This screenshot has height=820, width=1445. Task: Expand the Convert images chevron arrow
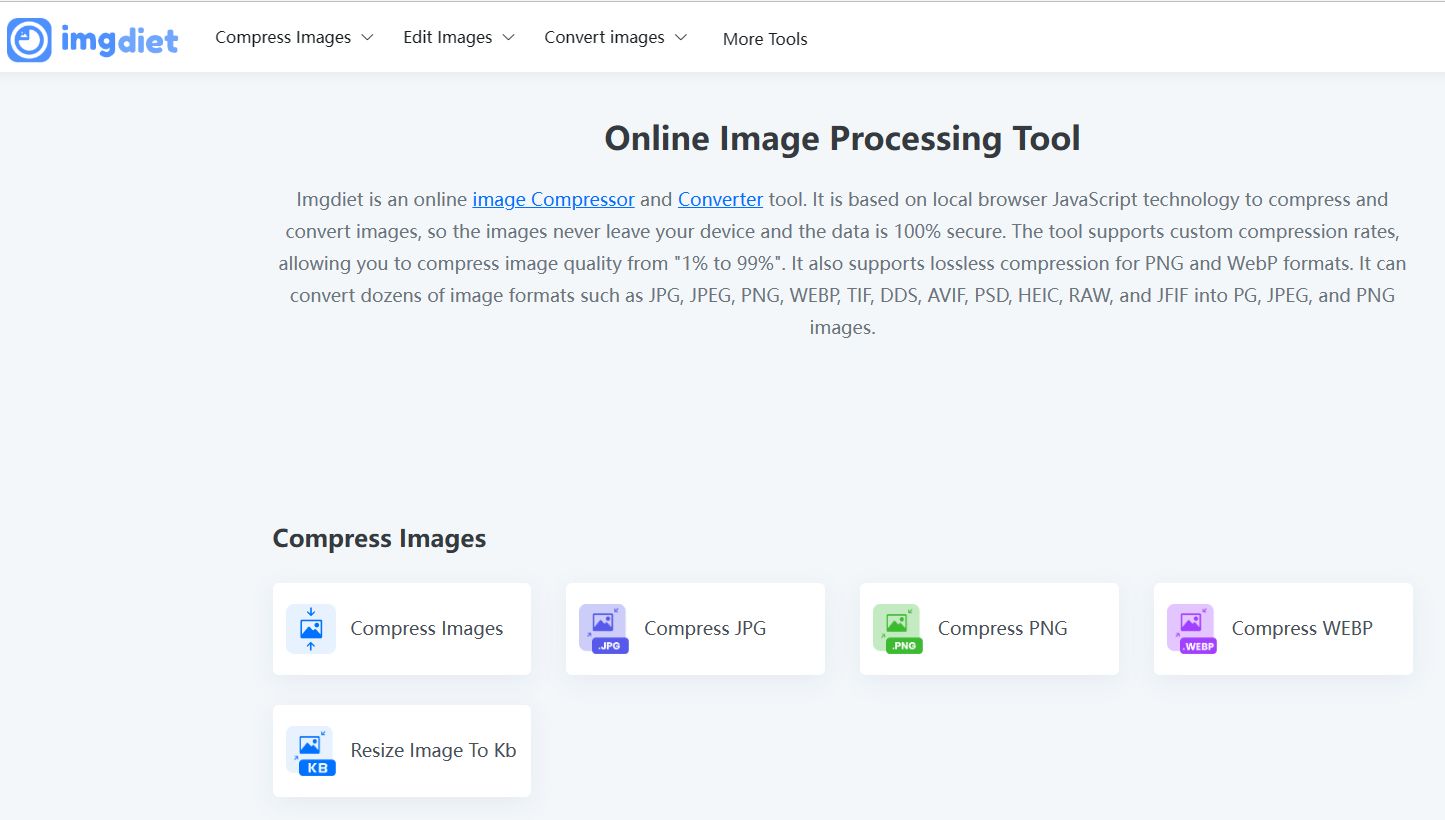coord(681,38)
